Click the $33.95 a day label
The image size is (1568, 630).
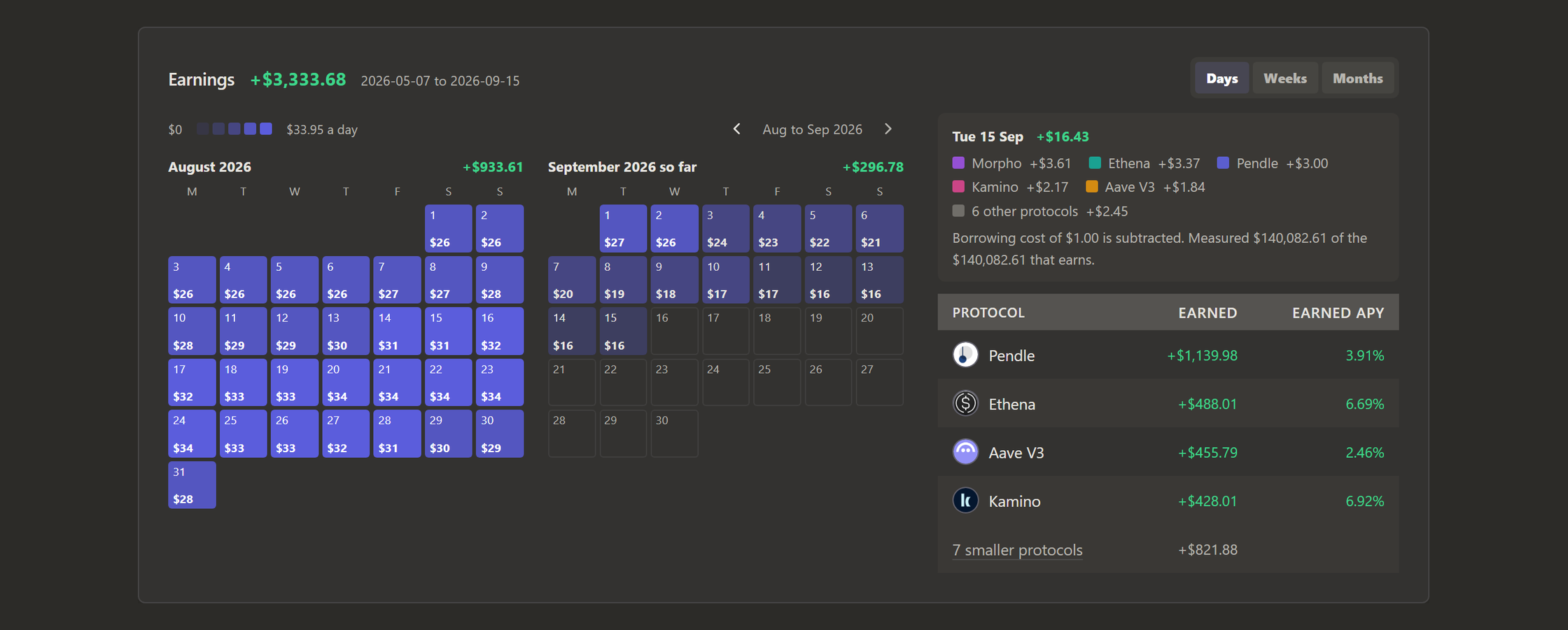point(322,129)
